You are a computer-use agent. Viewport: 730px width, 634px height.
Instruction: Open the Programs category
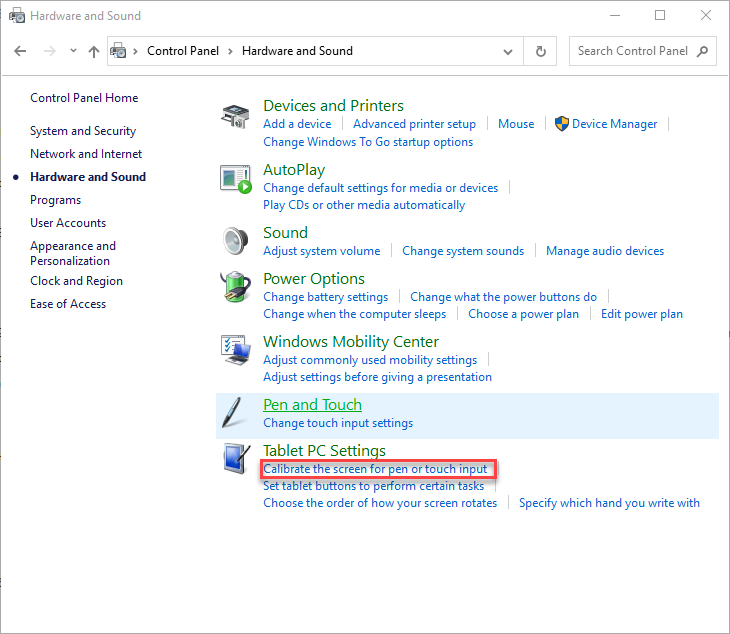pos(55,200)
